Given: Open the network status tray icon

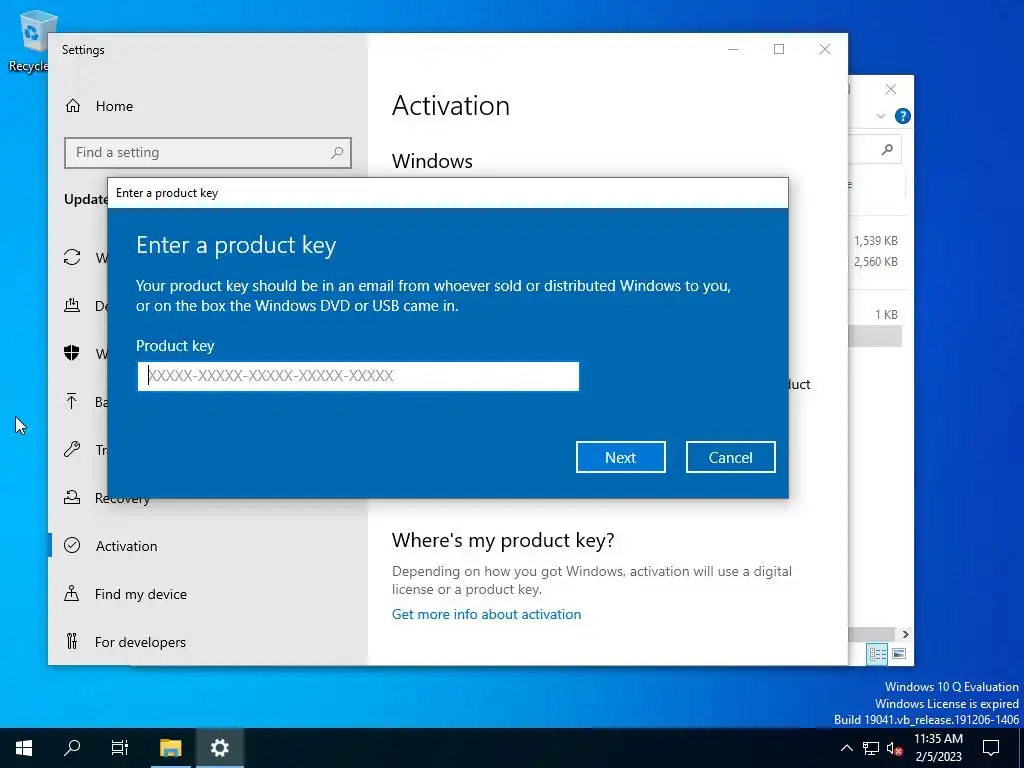Looking at the screenshot, I should click(871, 748).
